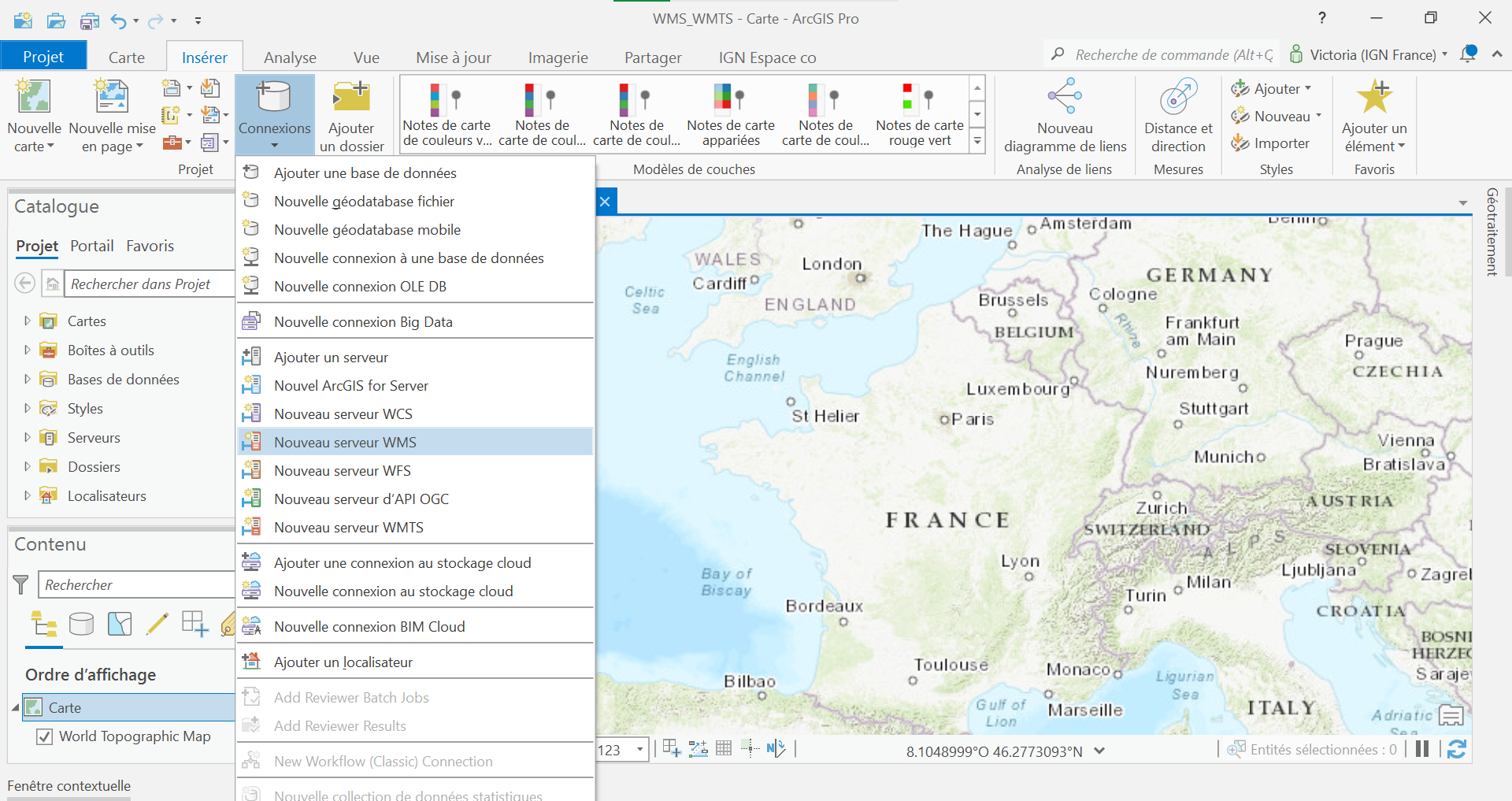Click the Contenu filter funnel icon
Viewport: 1512px width, 801px height.
tap(21, 584)
